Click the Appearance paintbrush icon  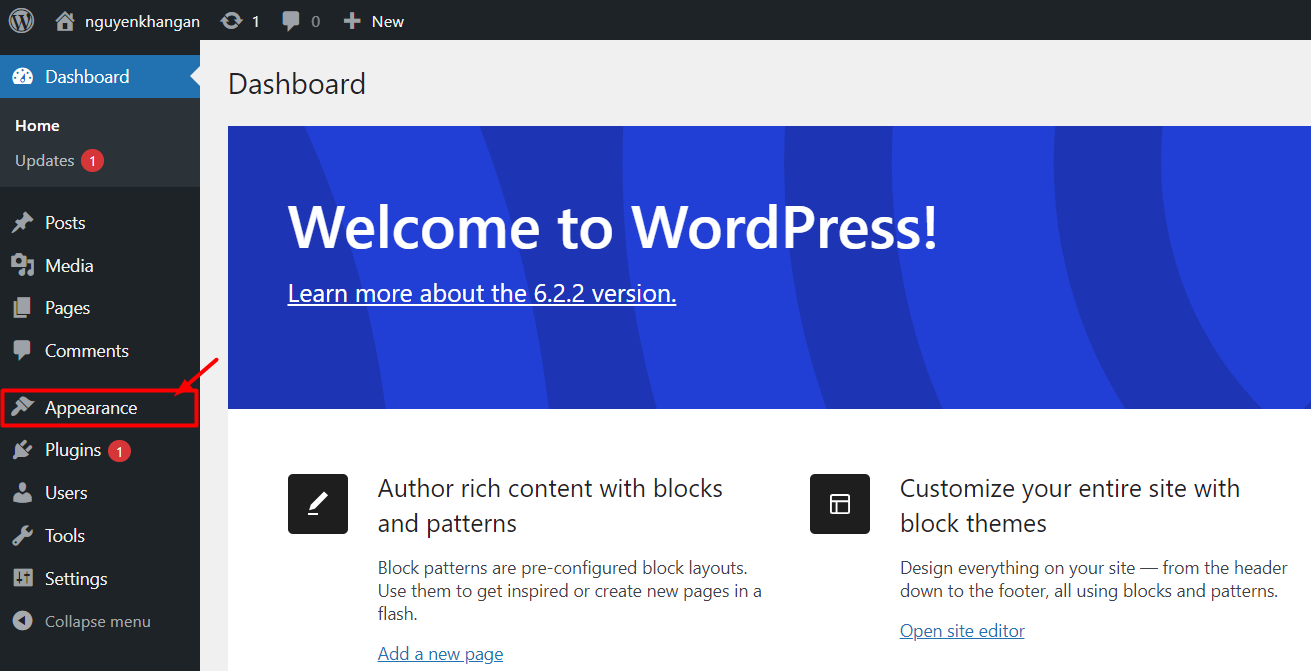(x=22, y=408)
